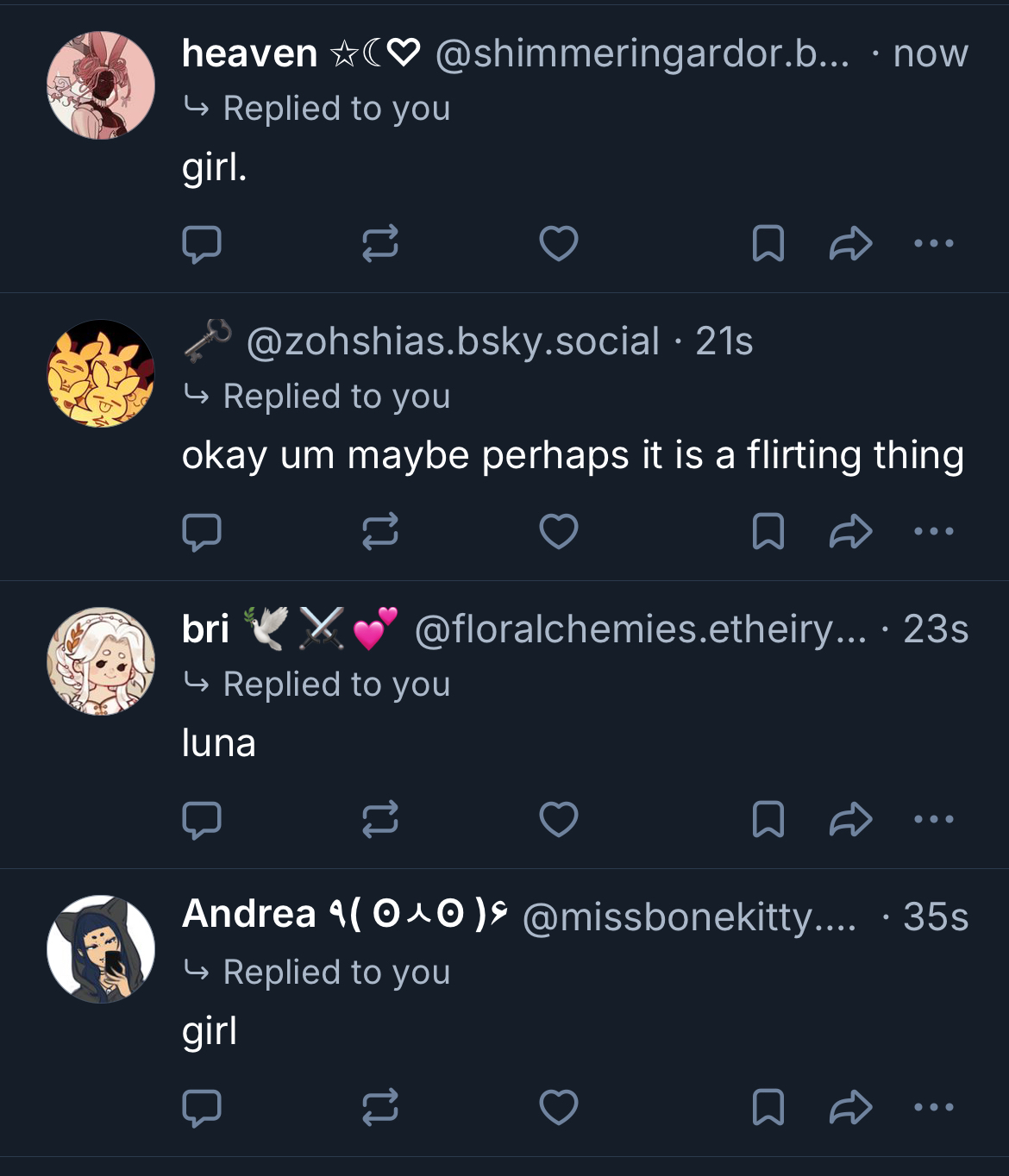This screenshot has width=1009, height=1176.
Task: Repost heaven's reply
Action: pos(379,244)
